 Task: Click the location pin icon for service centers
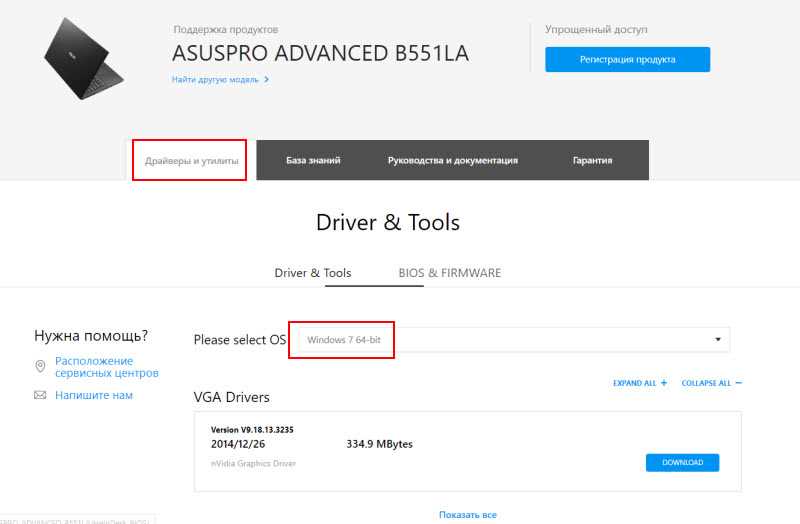[x=40, y=366]
